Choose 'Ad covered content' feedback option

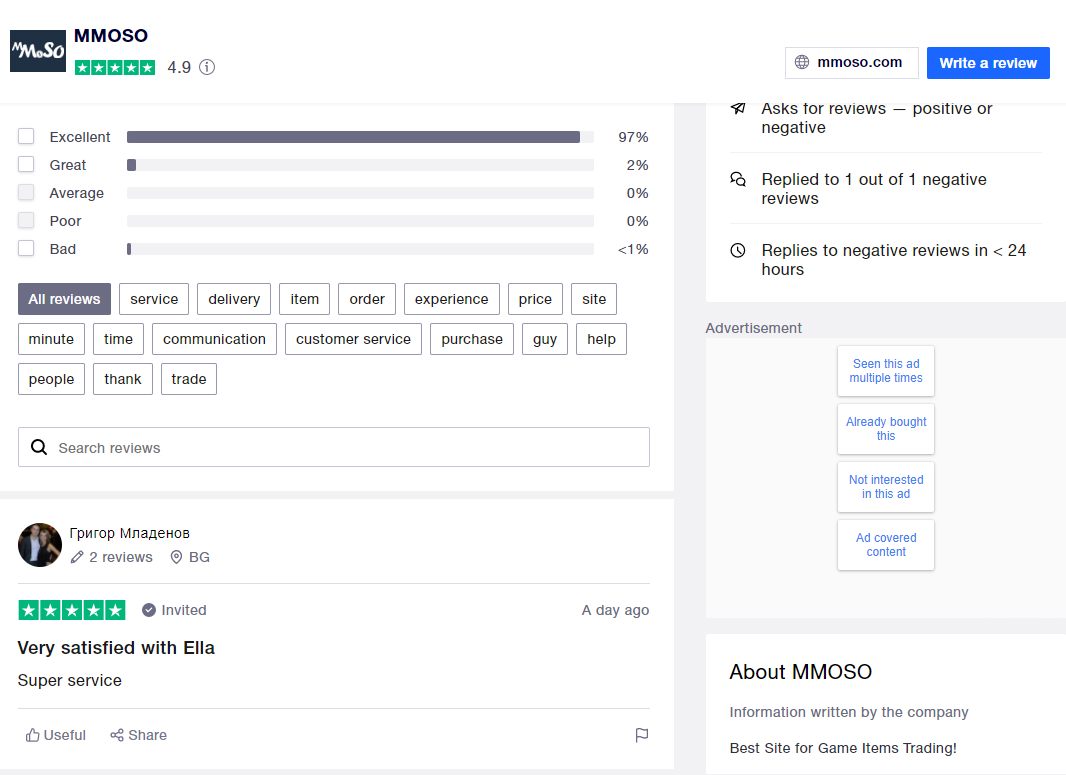tap(886, 545)
